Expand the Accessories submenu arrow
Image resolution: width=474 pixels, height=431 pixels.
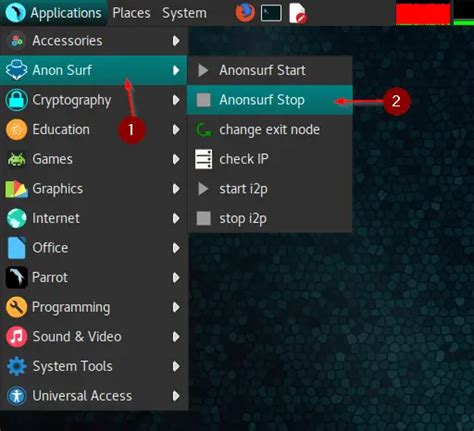176,41
